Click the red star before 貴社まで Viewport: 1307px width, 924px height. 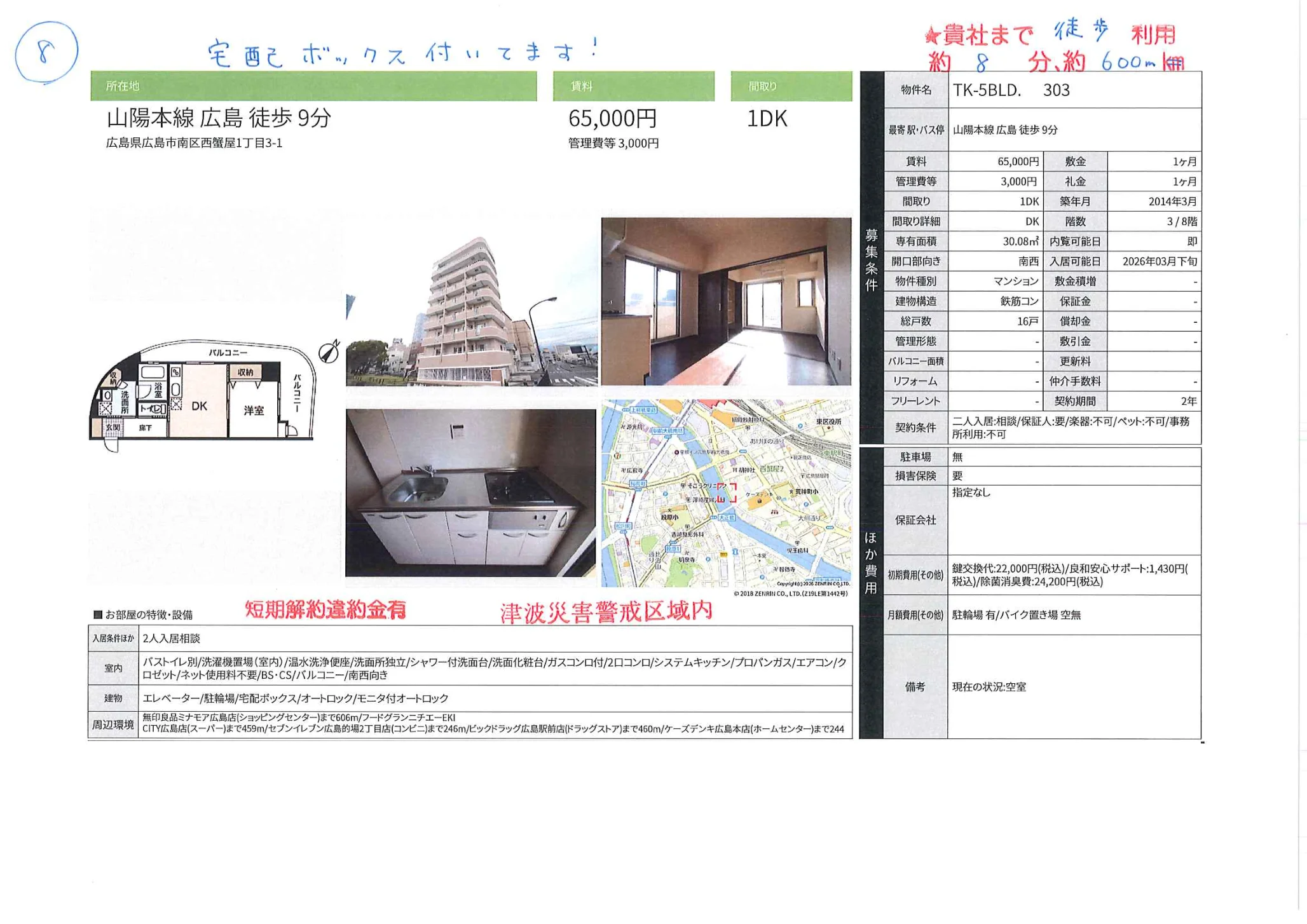coord(932,35)
